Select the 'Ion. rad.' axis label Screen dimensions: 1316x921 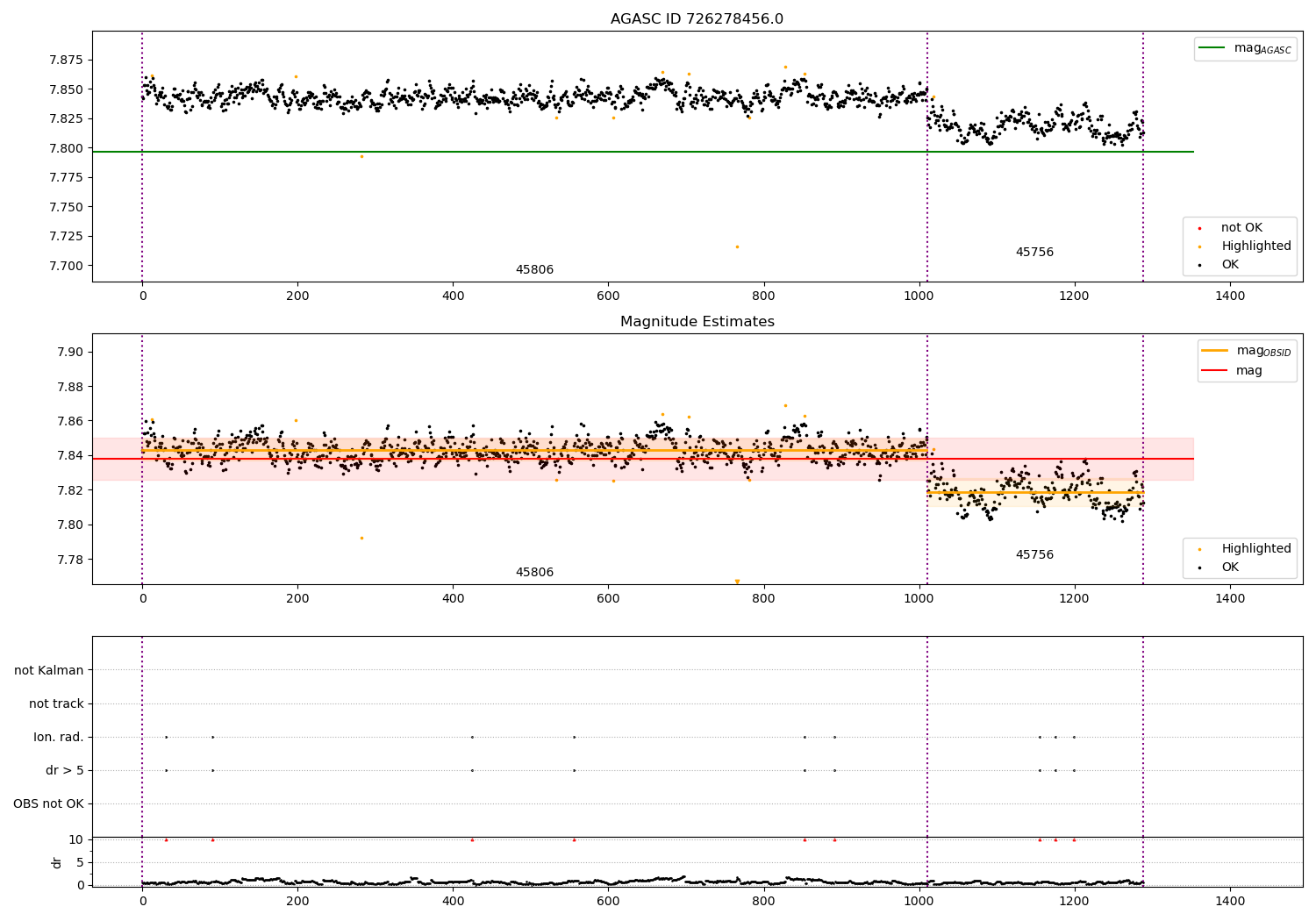point(59,738)
